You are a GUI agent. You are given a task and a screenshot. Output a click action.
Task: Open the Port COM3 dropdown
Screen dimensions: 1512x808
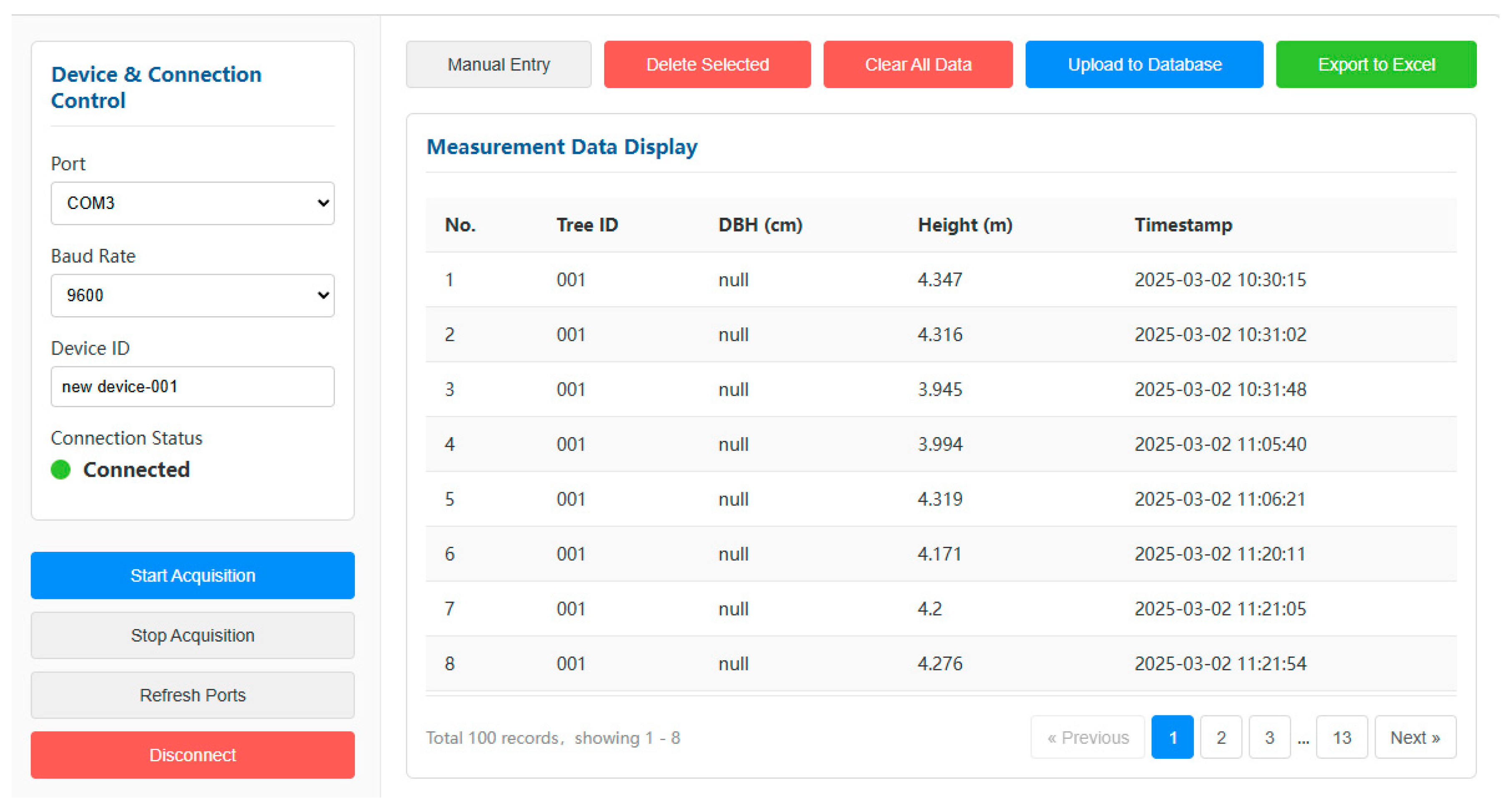tap(193, 203)
